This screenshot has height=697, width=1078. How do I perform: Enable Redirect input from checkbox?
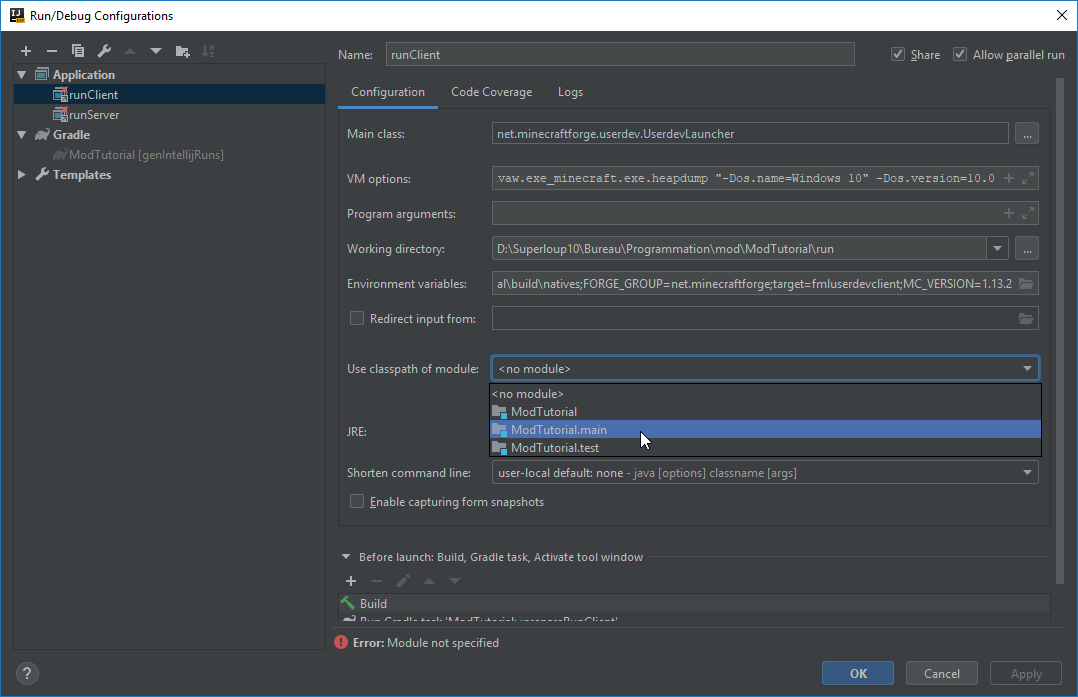[357, 319]
